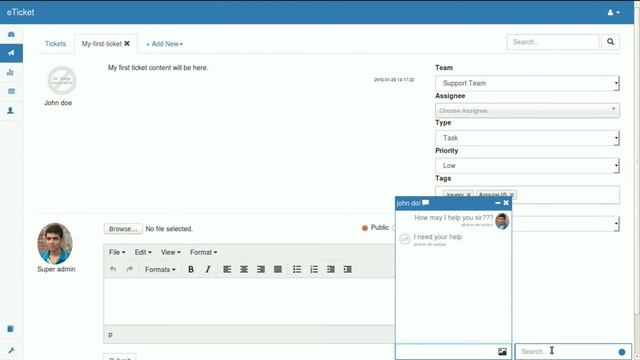Remove the AngularJS tag

coord(511,195)
